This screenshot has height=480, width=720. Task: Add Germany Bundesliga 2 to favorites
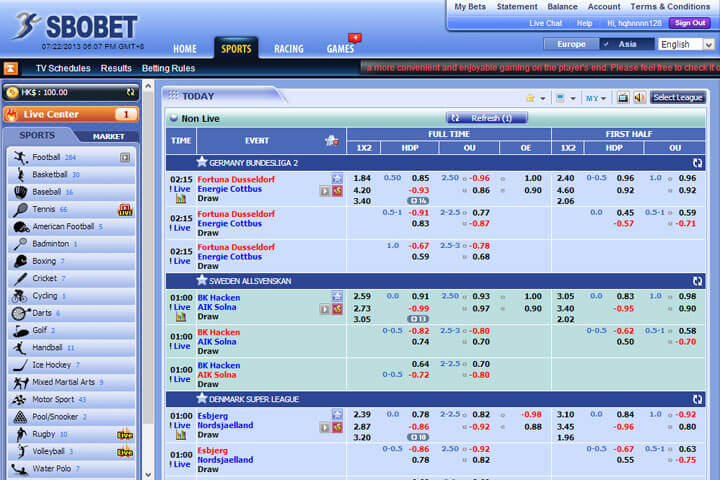(x=201, y=162)
